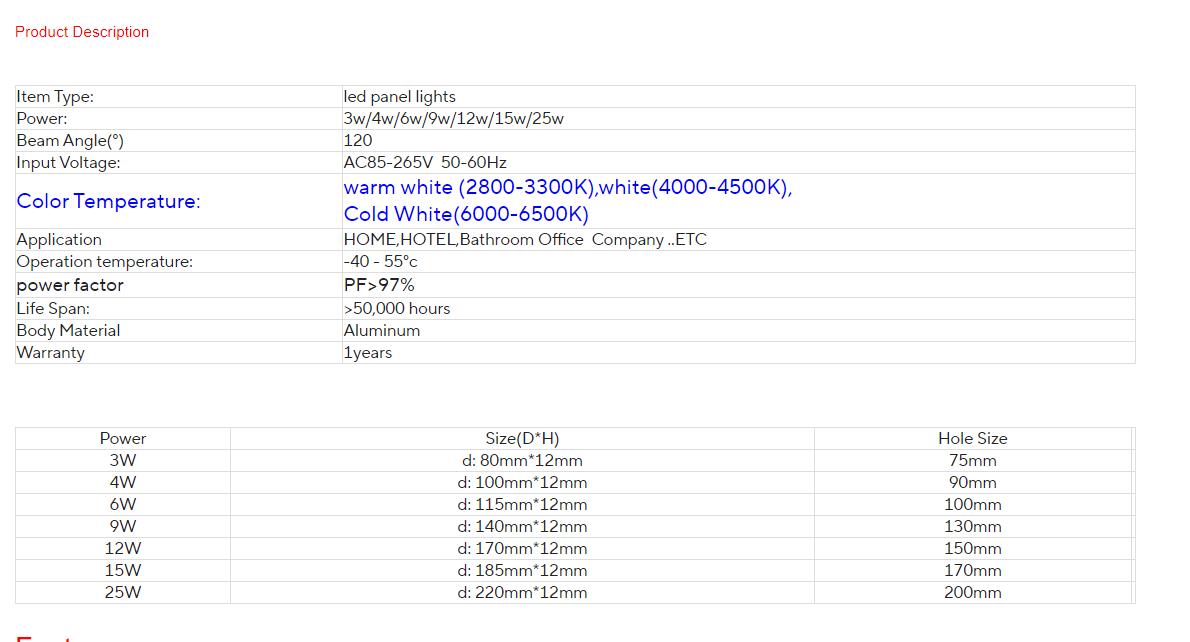
Task: Click the Product Description heading
Action: (x=82, y=32)
